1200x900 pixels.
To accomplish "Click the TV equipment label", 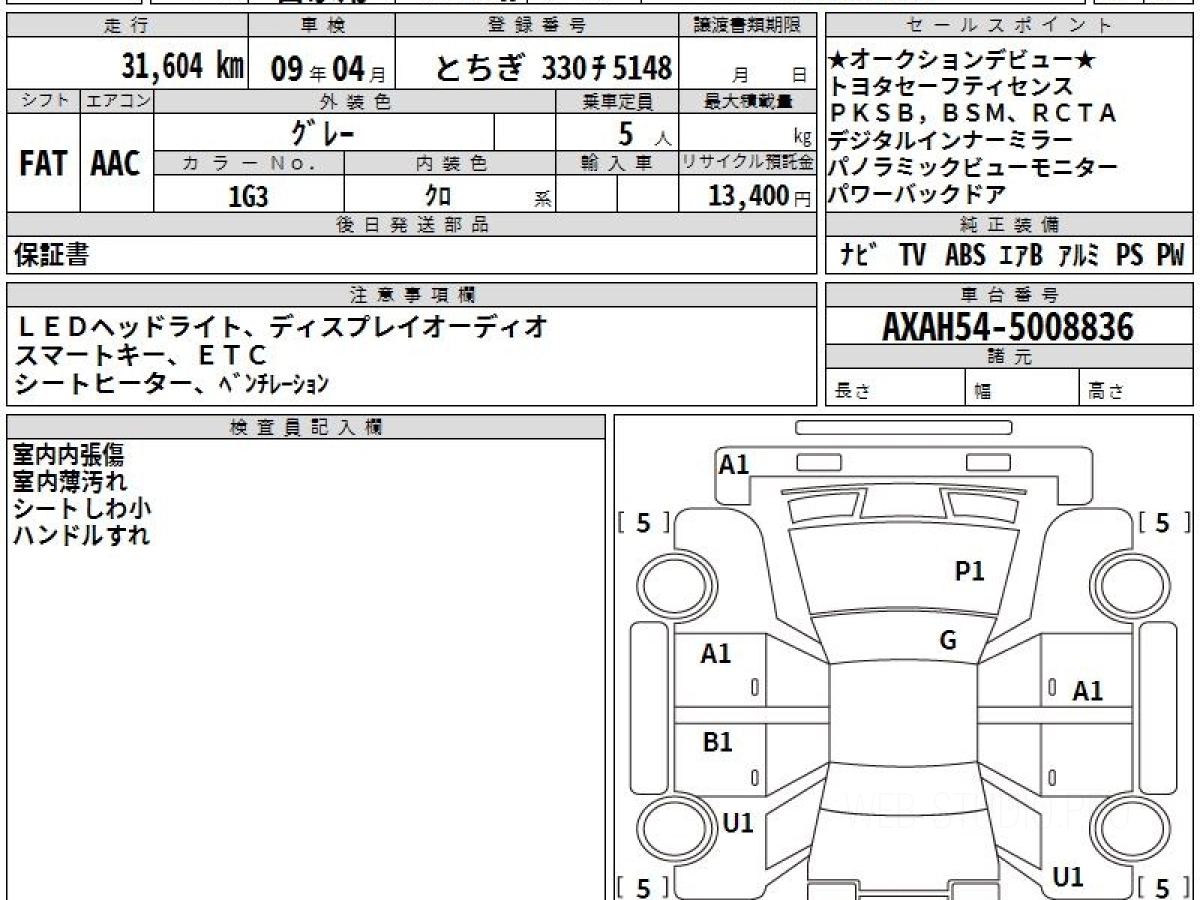I will [912, 255].
